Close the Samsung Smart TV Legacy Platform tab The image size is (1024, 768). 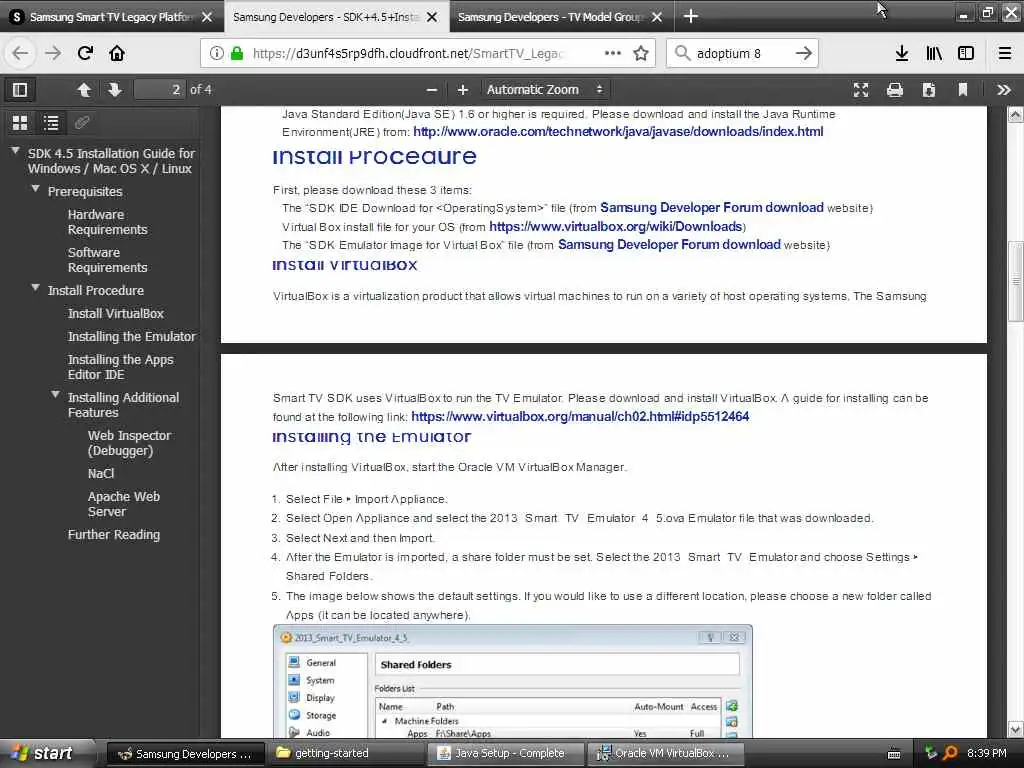click(x=207, y=17)
